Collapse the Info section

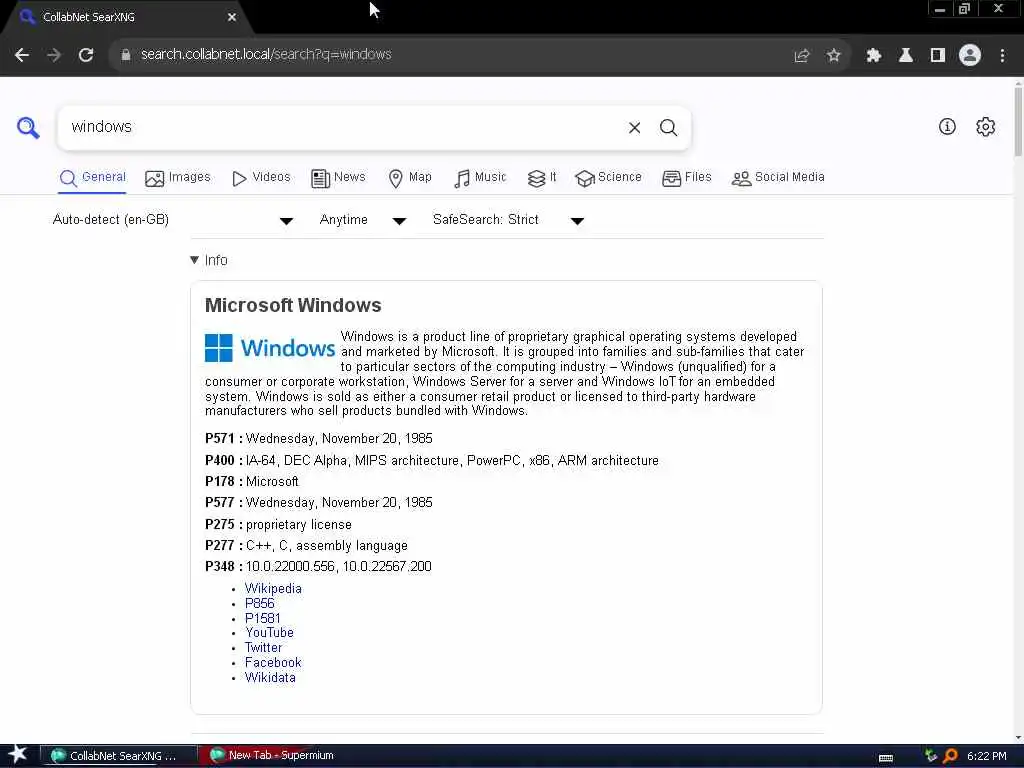point(209,260)
